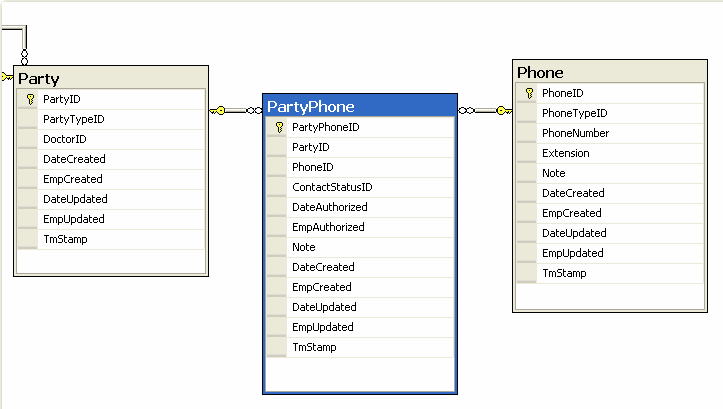The height and width of the screenshot is (409, 723).
Task: Select the DoctorID column in Party
Action: pos(64,139)
